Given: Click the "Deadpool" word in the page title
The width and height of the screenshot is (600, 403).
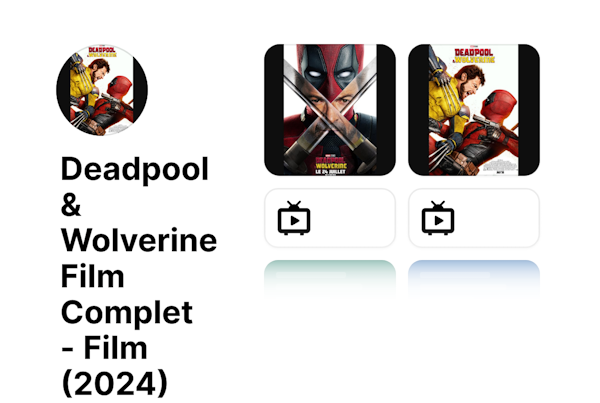Looking at the screenshot, I should 135,169.
